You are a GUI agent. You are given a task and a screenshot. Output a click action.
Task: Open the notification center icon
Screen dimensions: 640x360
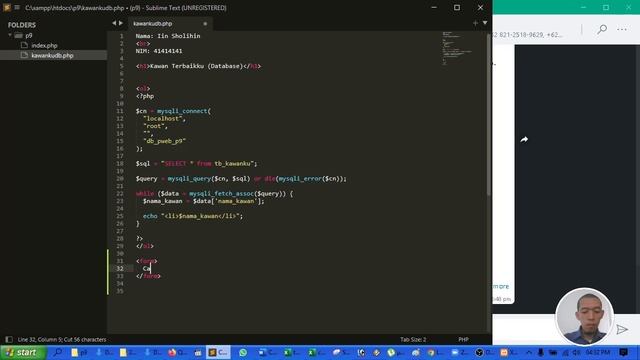623,352
